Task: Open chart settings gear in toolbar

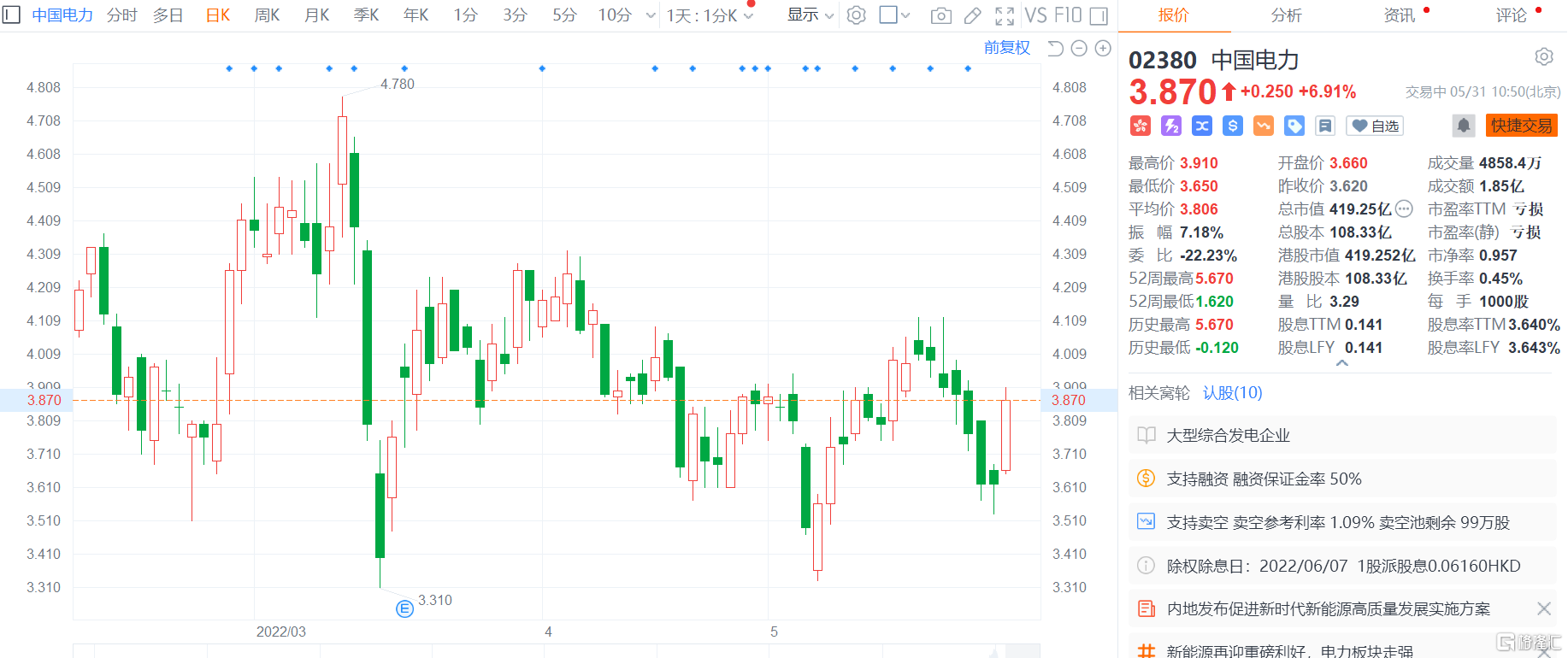Action: (x=856, y=15)
